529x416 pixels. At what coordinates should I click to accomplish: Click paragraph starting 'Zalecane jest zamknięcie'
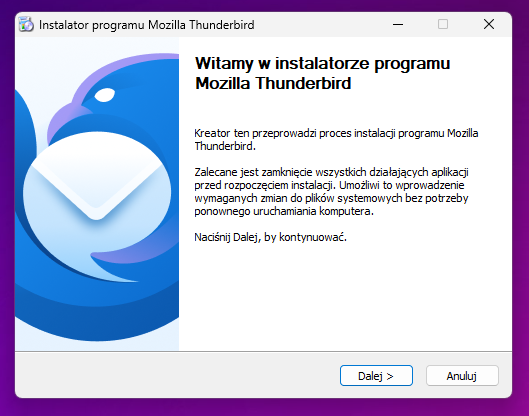(x=331, y=192)
